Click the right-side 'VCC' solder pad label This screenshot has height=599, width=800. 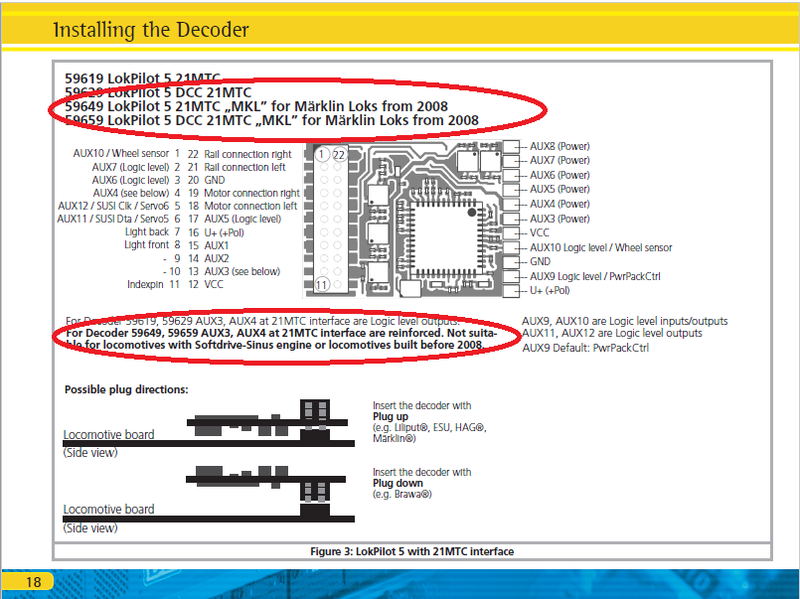tap(539, 233)
